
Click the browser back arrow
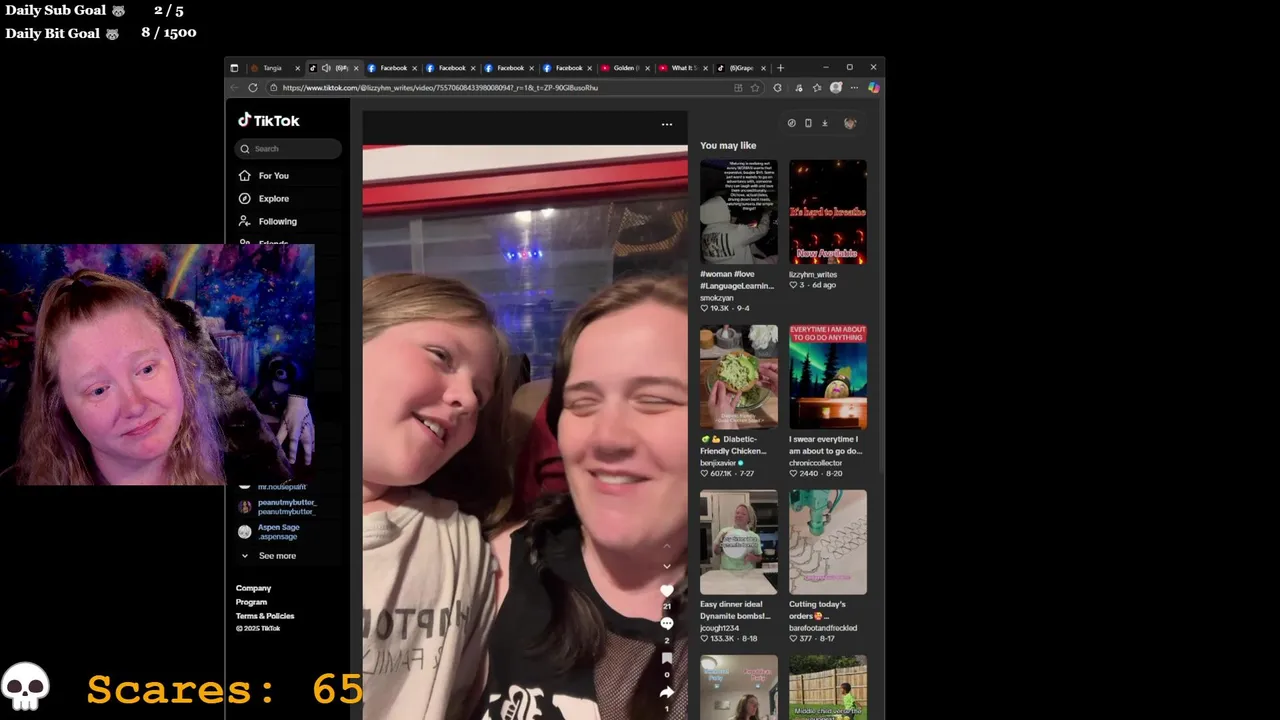click(235, 88)
